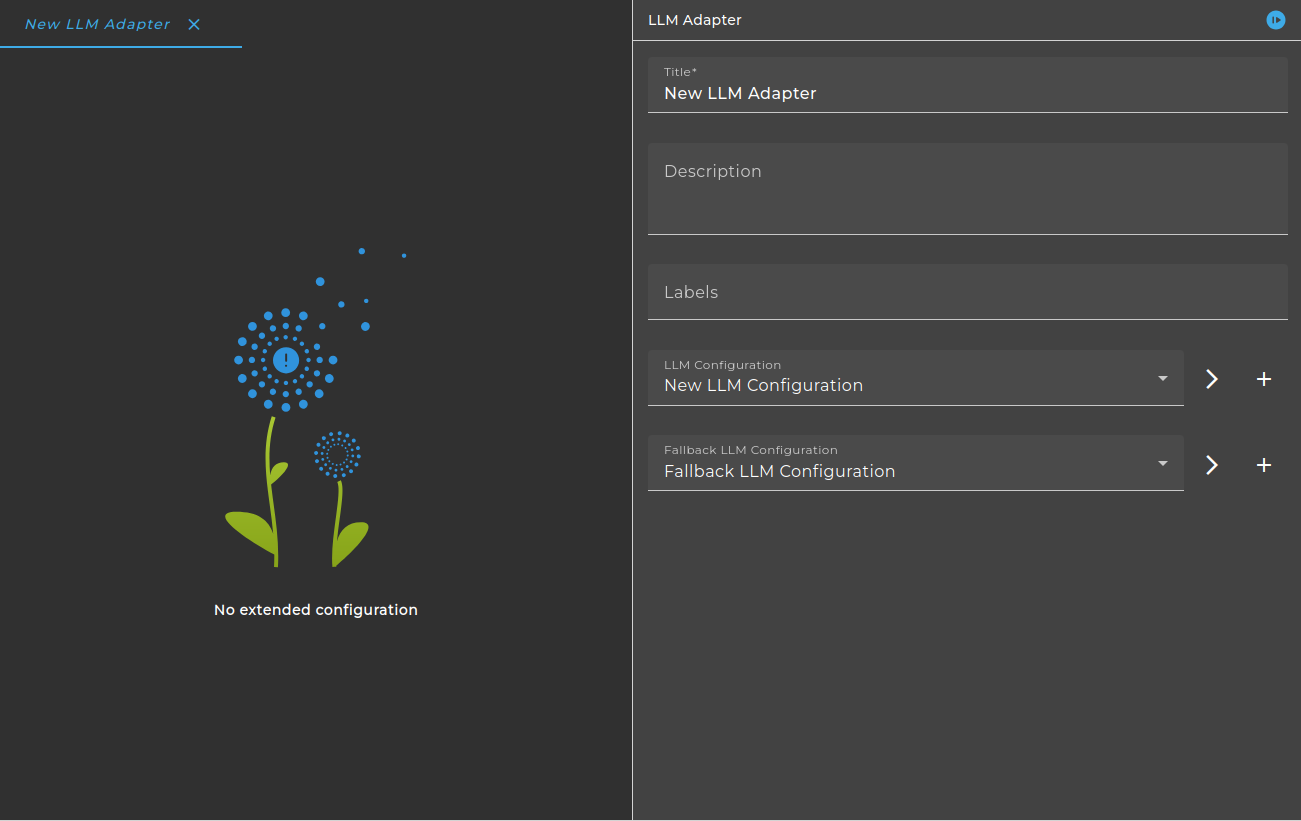This screenshot has width=1301, height=821.
Task: Click into the Description text area
Action: click(968, 189)
